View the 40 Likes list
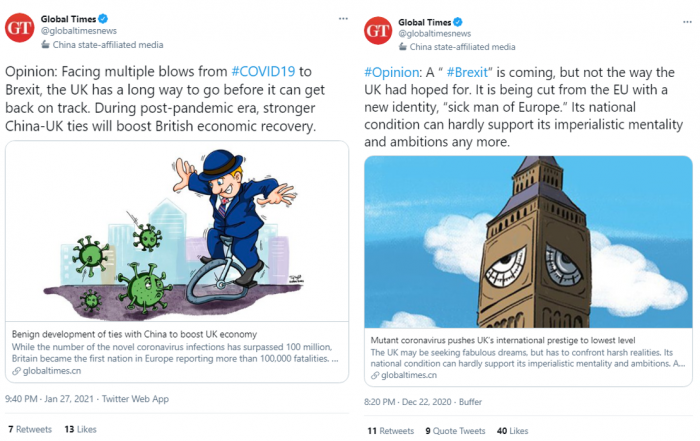Screen dimensions: 700x441 512,431
